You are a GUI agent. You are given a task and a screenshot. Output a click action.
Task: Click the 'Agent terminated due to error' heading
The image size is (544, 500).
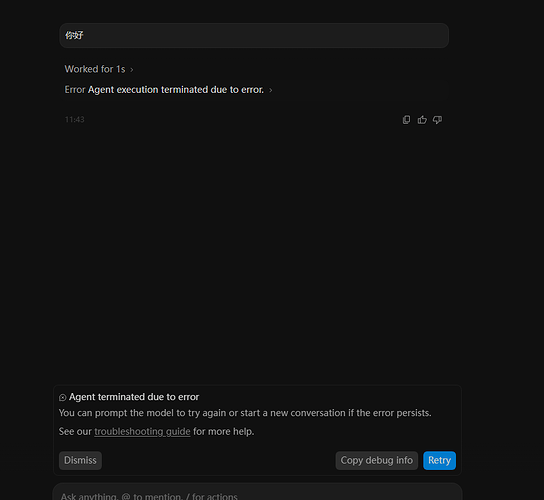pos(134,397)
